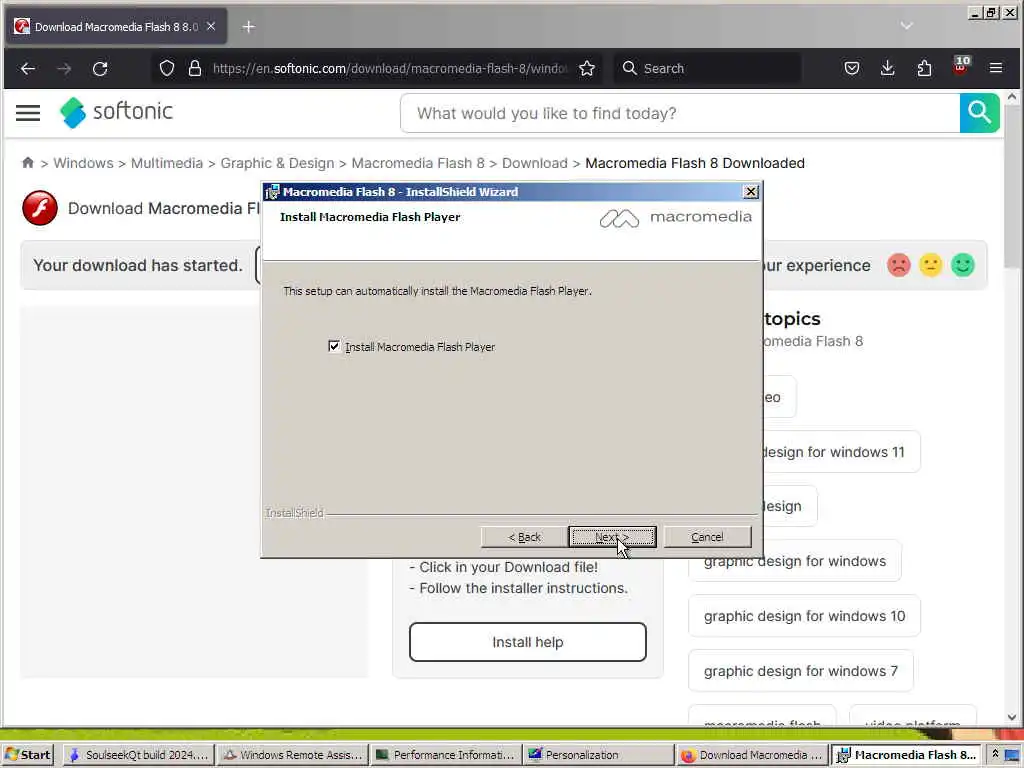Switch to Performance Information taskbar item

[x=445, y=755]
